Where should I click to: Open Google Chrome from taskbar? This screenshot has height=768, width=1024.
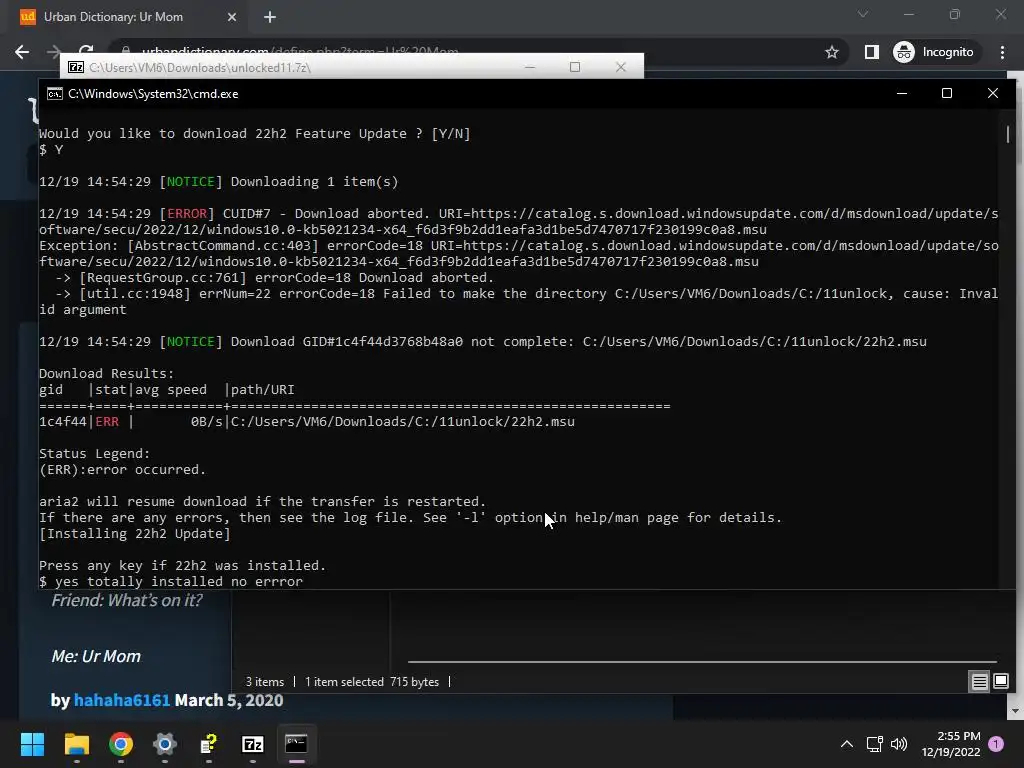click(x=121, y=744)
